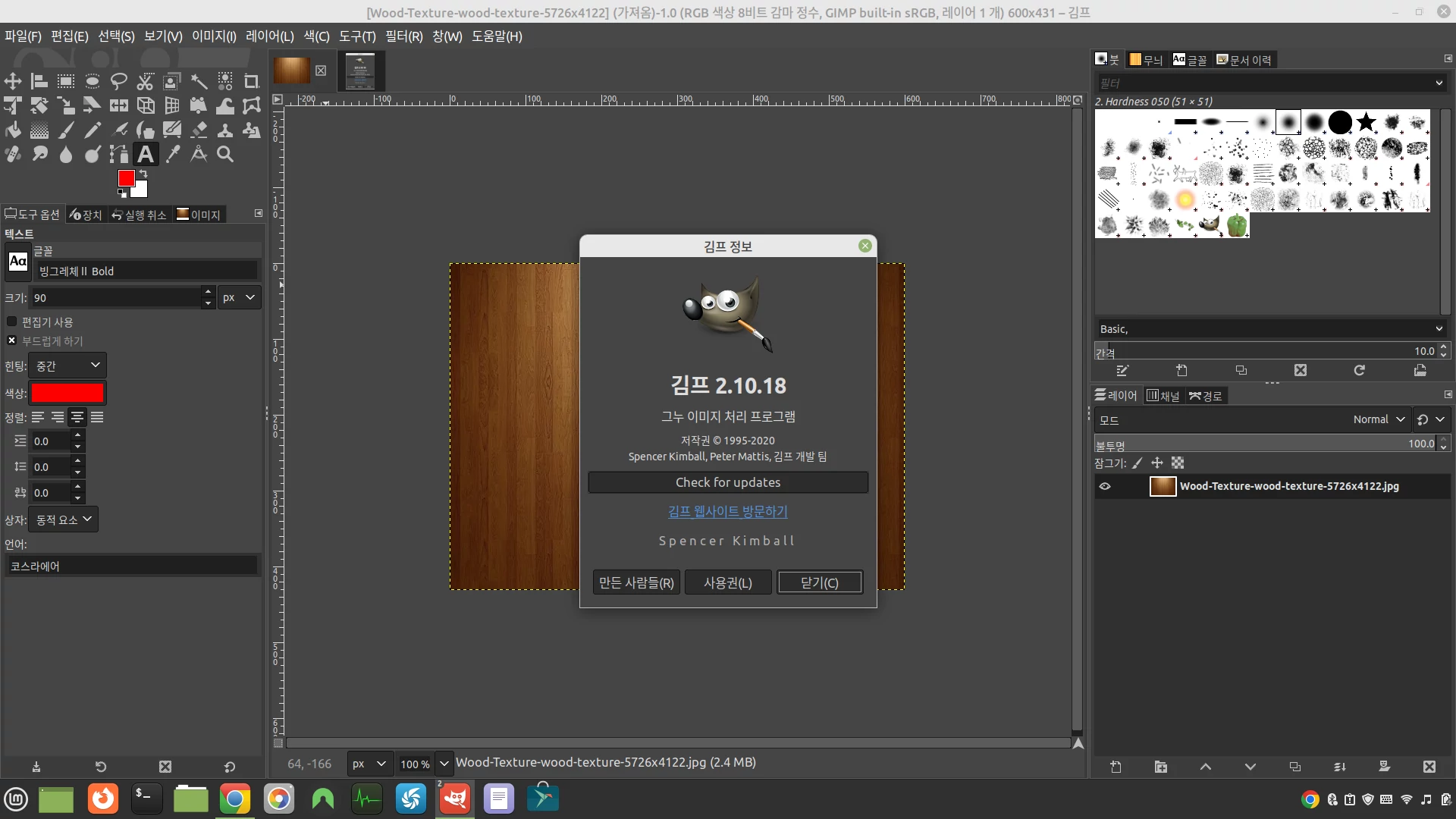The image size is (1456, 819).
Task: Open the '김프 웹사이트 방문하기' link
Action: (727, 512)
